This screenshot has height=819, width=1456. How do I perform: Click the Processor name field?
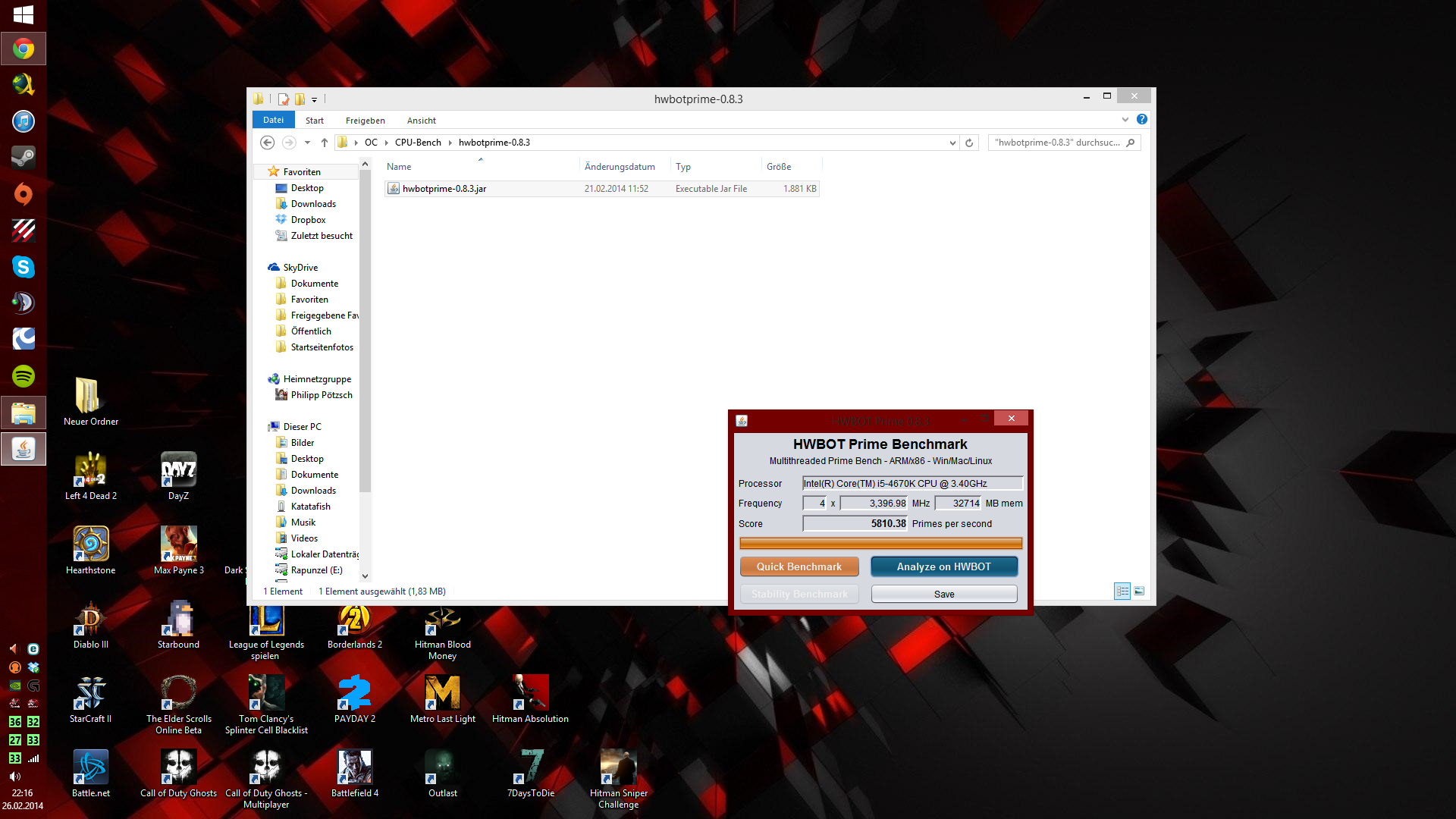[x=912, y=484]
